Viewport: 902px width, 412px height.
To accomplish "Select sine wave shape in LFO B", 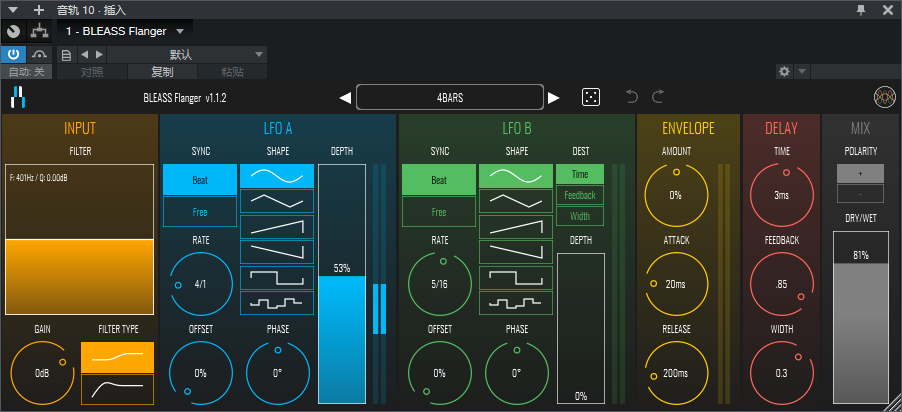I will 516,176.
